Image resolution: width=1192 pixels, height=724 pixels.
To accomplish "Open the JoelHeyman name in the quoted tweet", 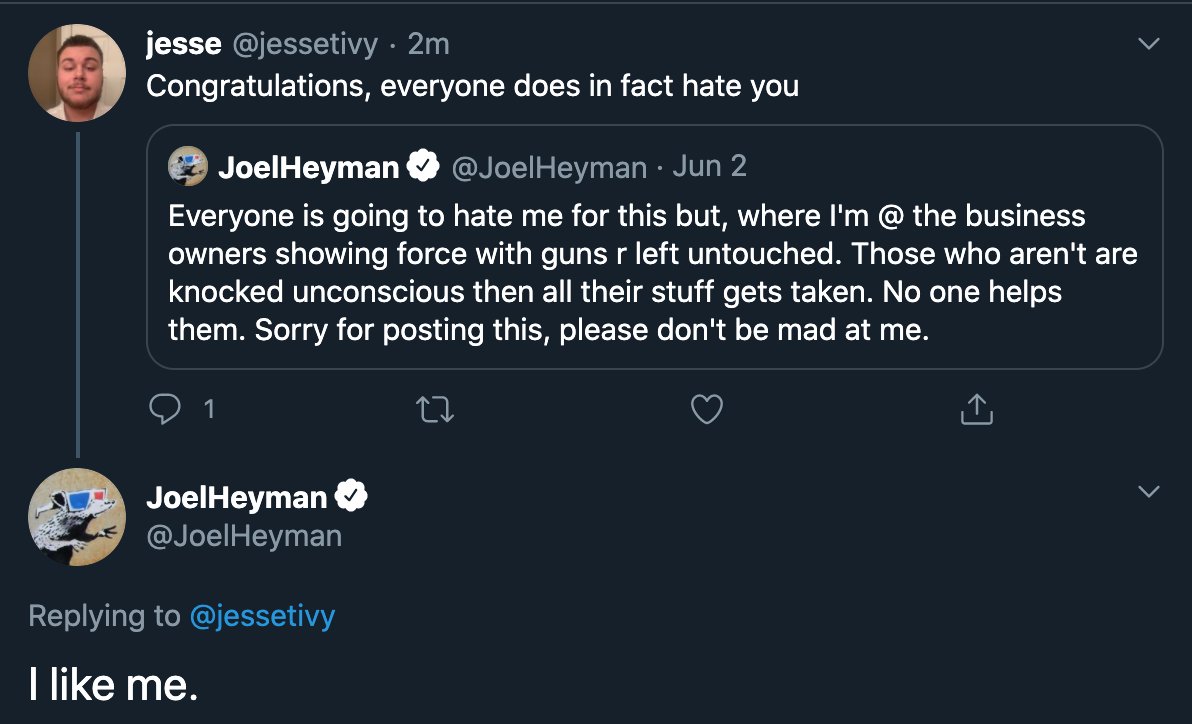I will click(x=308, y=167).
